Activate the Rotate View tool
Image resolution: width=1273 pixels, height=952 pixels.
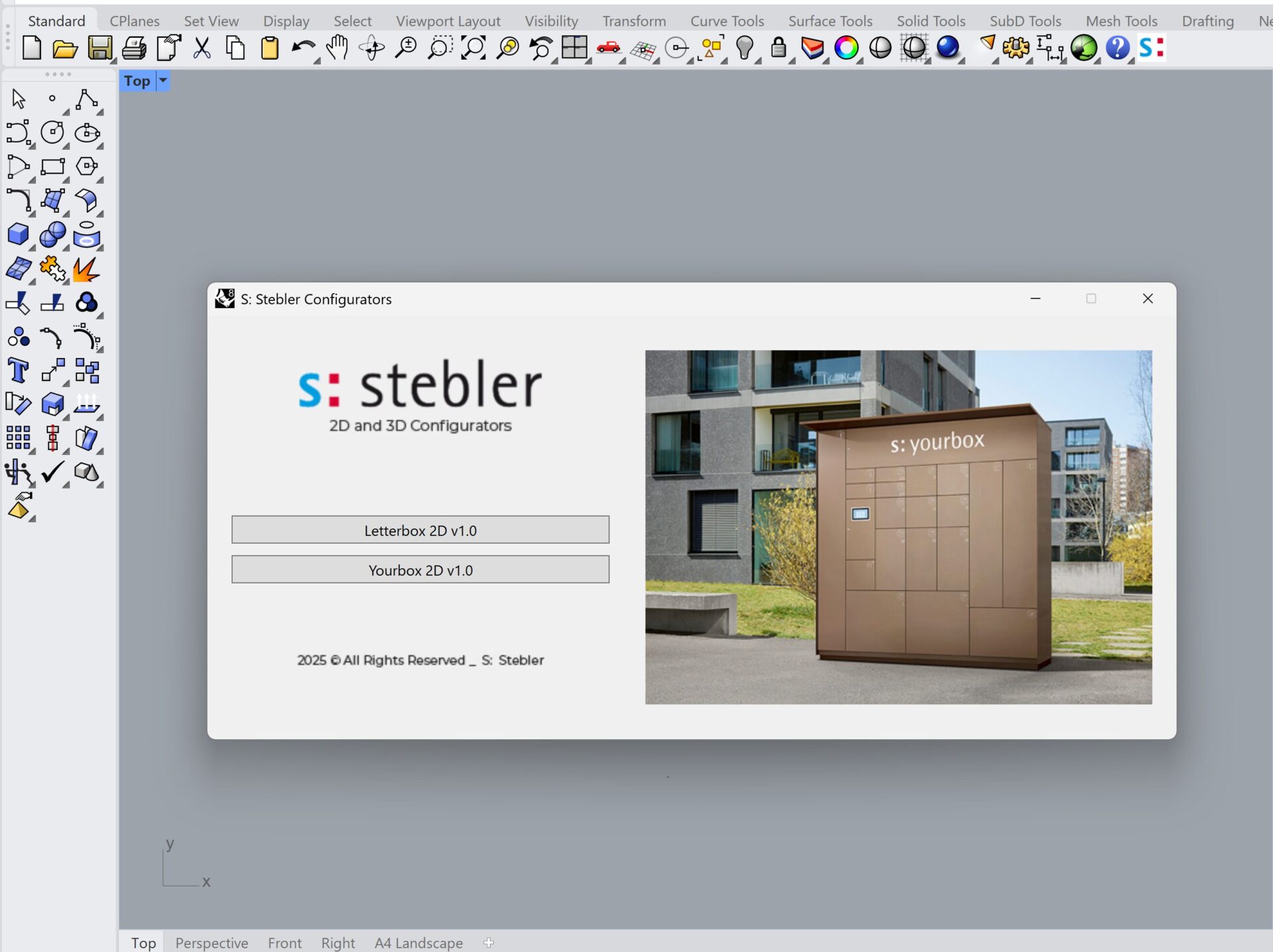(x=371, y=48)
